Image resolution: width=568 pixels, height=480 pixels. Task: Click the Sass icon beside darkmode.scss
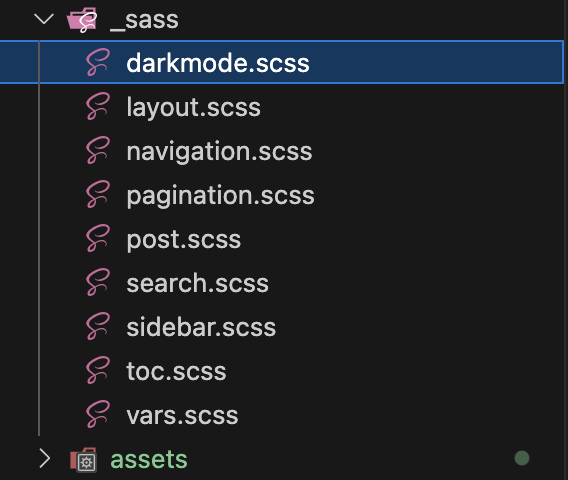tap(98, 62)
